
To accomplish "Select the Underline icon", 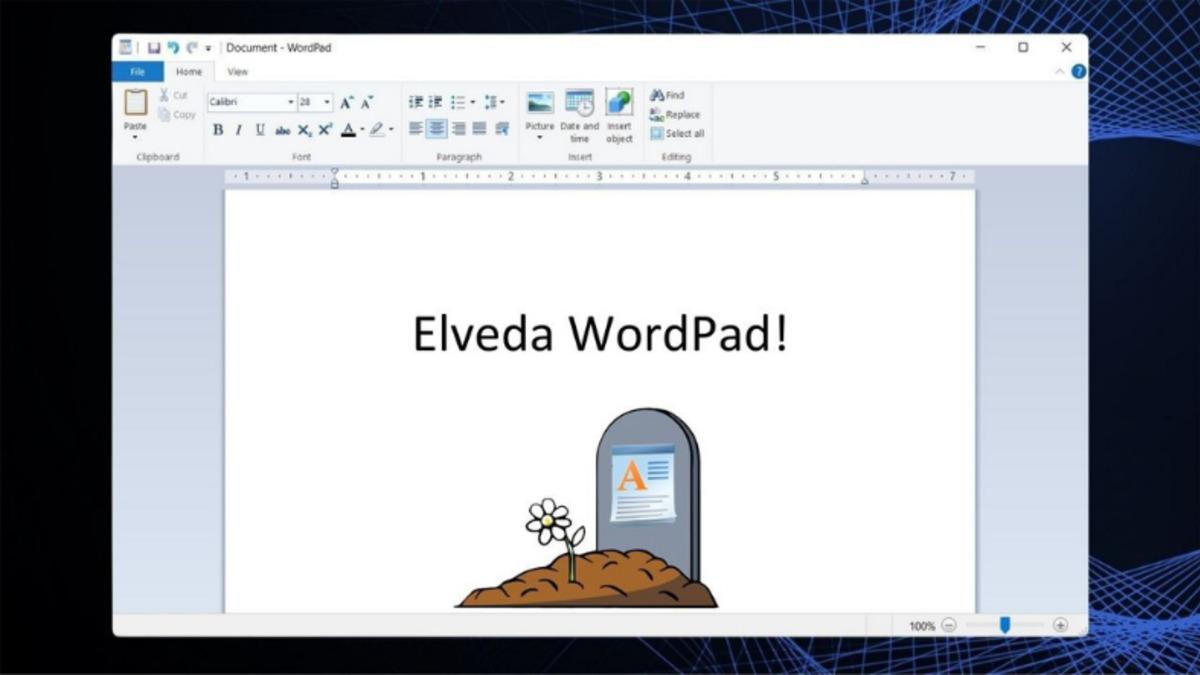I will click(260, 129).
